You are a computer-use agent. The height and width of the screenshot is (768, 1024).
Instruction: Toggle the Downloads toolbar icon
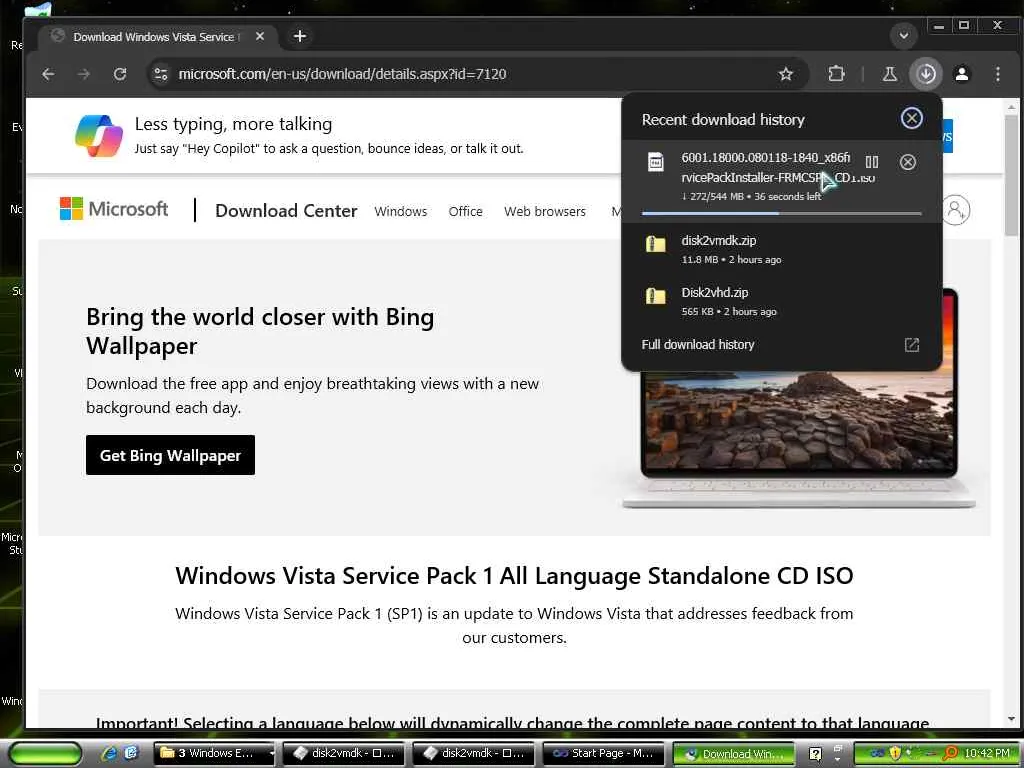coord(926,74)
